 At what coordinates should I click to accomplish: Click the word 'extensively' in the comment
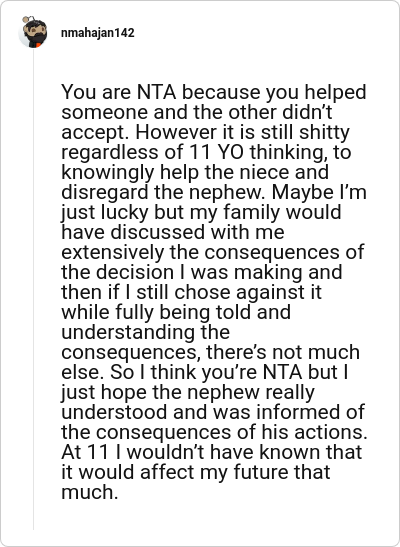[113, 253]
